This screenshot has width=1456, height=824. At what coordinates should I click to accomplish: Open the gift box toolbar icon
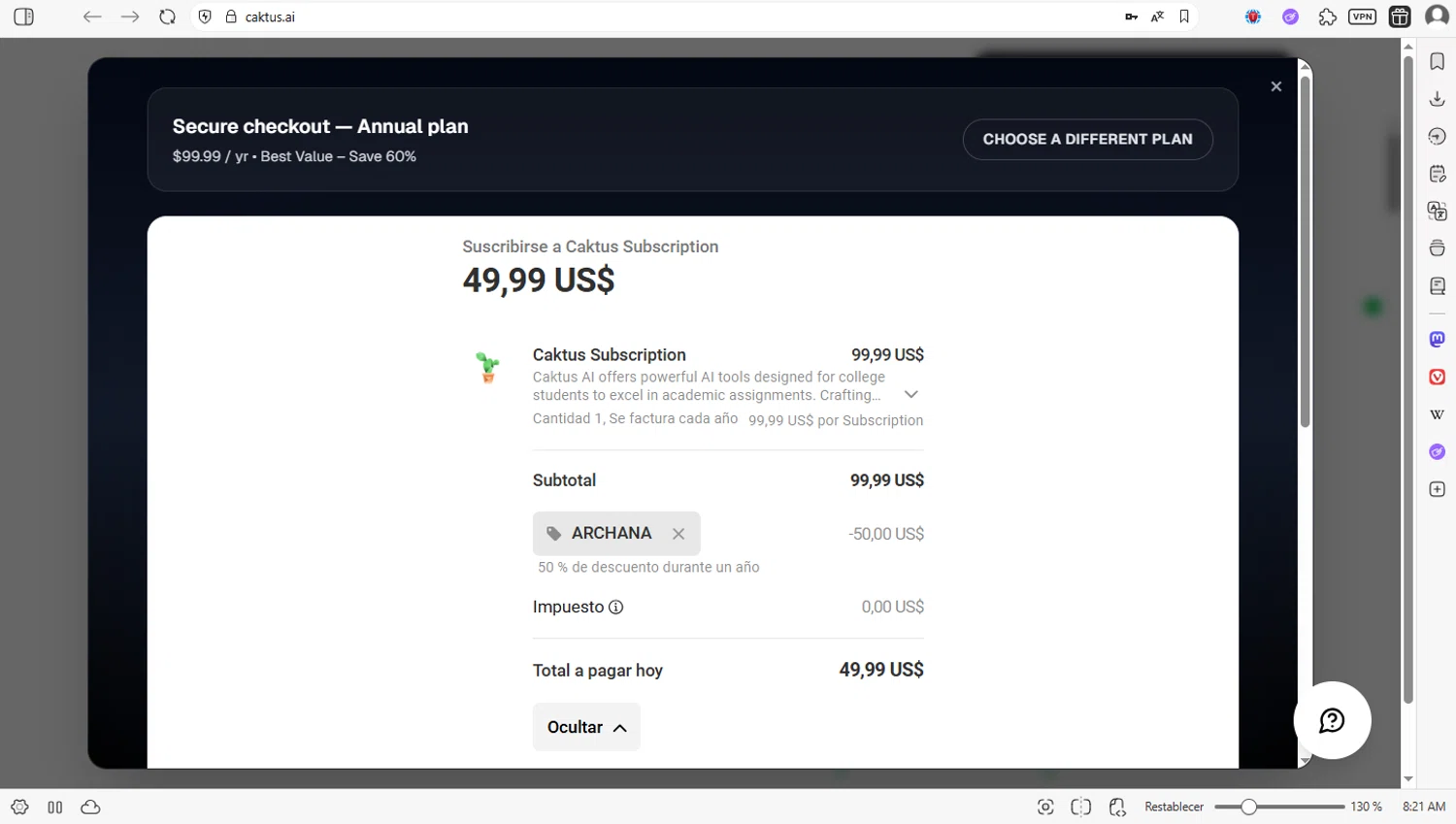(x=1400, y=16)
